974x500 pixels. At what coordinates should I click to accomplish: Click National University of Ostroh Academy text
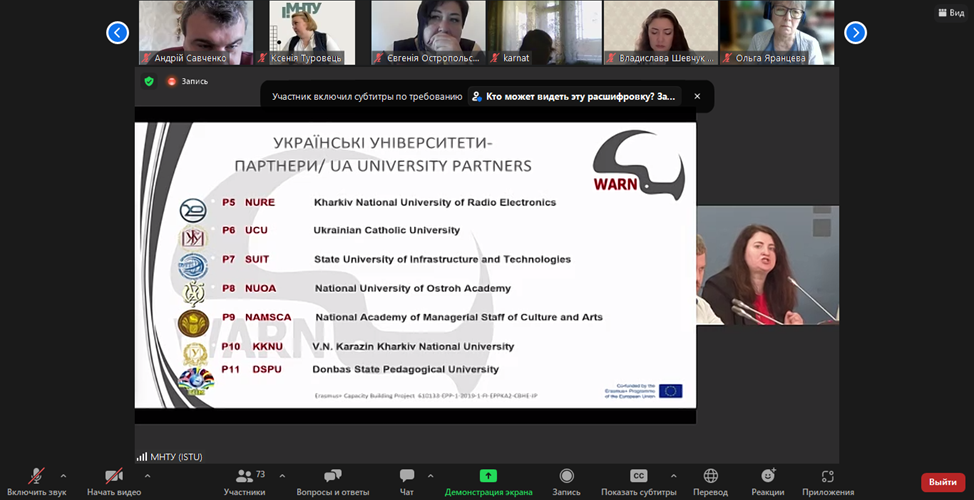pyautogui.click(x=412, y=289)
